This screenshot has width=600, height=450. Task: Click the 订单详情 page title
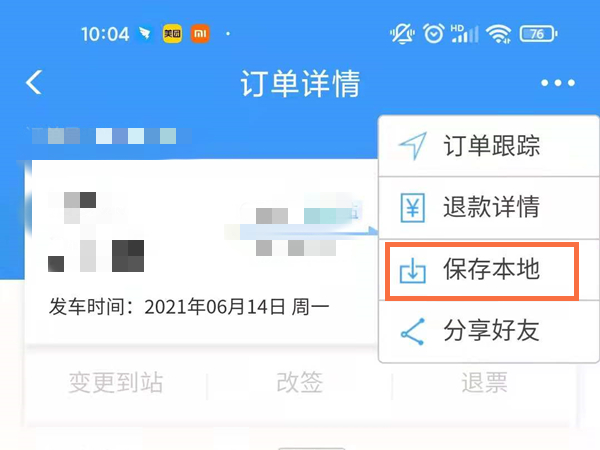[300, 83]
